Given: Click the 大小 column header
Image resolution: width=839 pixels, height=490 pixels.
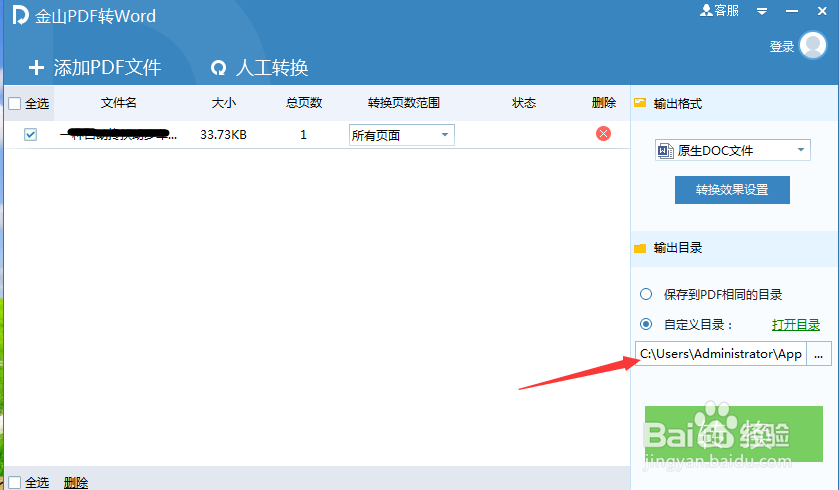Looking at the screenshot, I should click(x=224, y=103).
